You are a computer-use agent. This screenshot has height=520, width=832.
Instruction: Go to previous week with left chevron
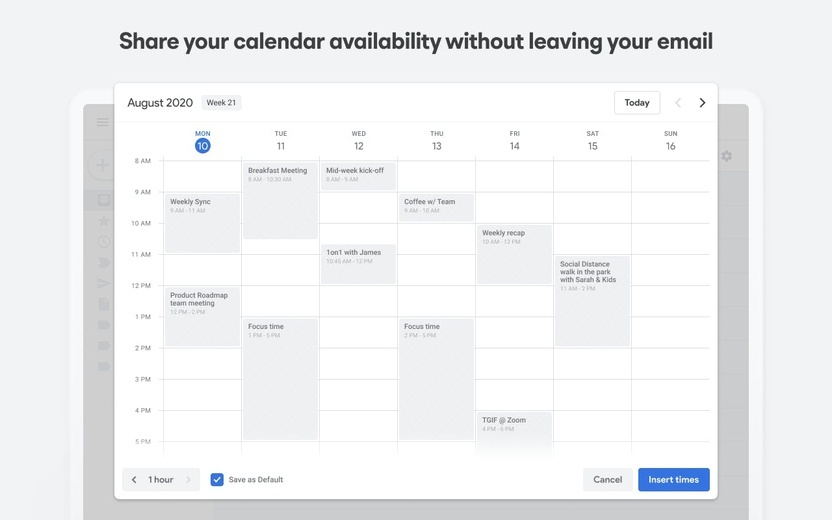[678, 103]
